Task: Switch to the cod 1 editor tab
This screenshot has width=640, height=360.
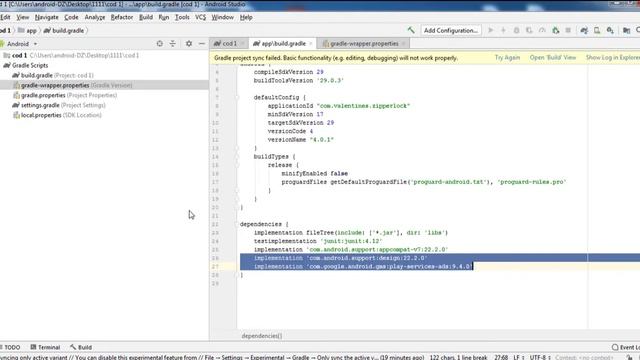Action: 229,43
